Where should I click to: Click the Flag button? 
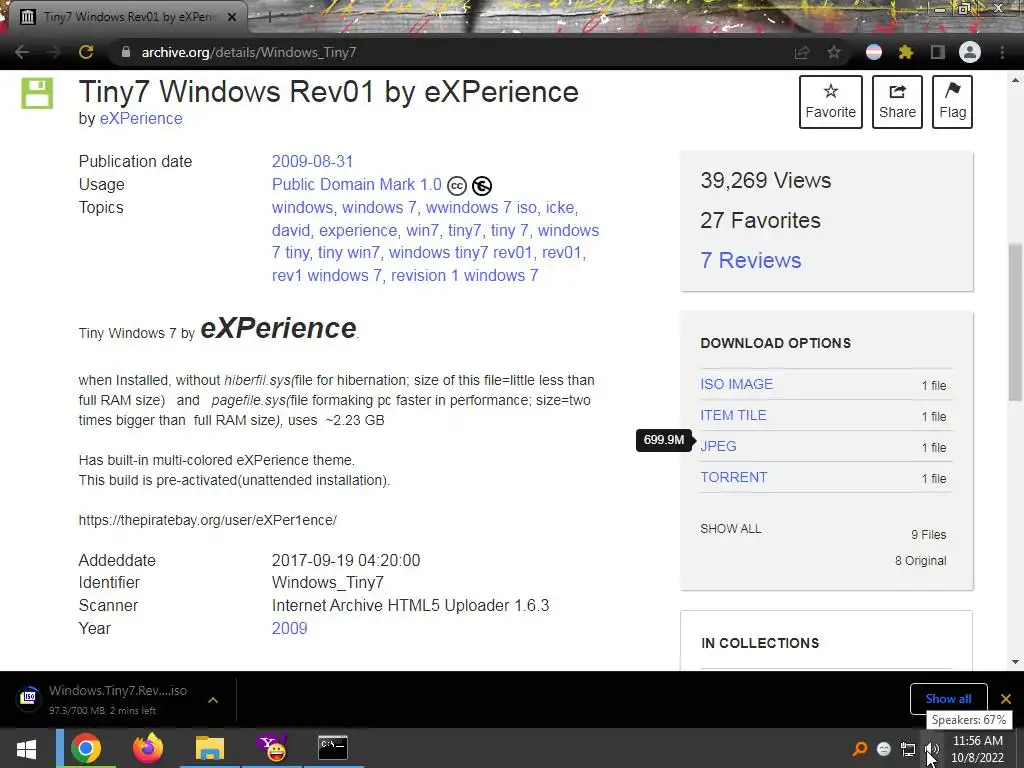tap(952, 102)
